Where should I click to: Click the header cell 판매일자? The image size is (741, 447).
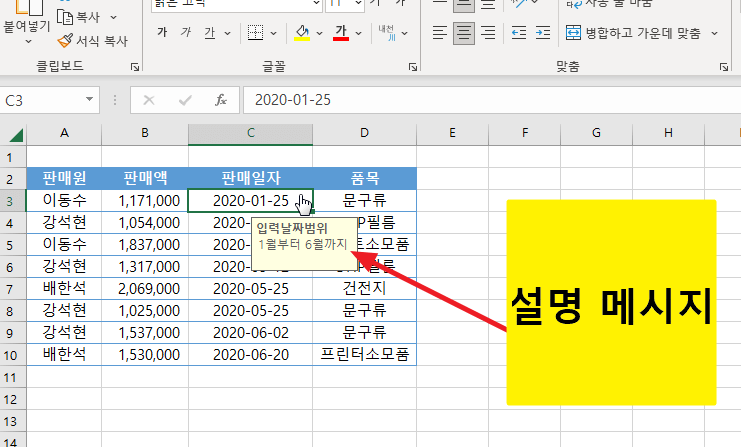[x=250, y=178]
